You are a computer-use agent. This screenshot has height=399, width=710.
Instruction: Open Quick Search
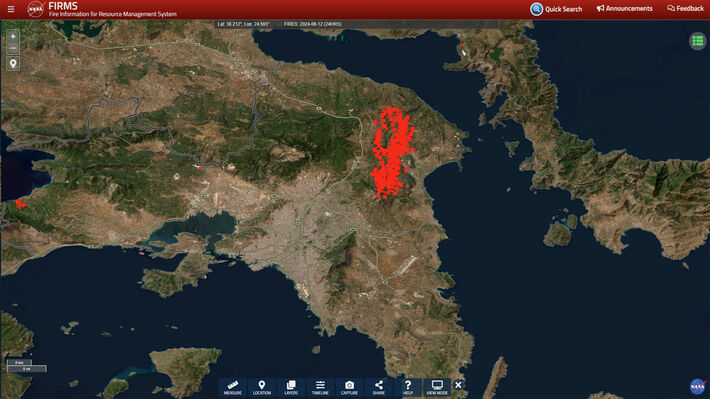[556, 9]
